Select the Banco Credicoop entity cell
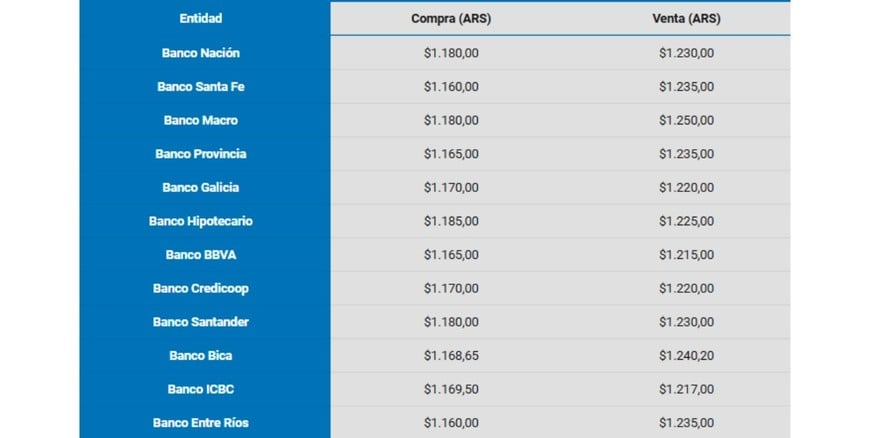This screenshot has width=870, height=438. pyautogui.click(x=201, y=289)
